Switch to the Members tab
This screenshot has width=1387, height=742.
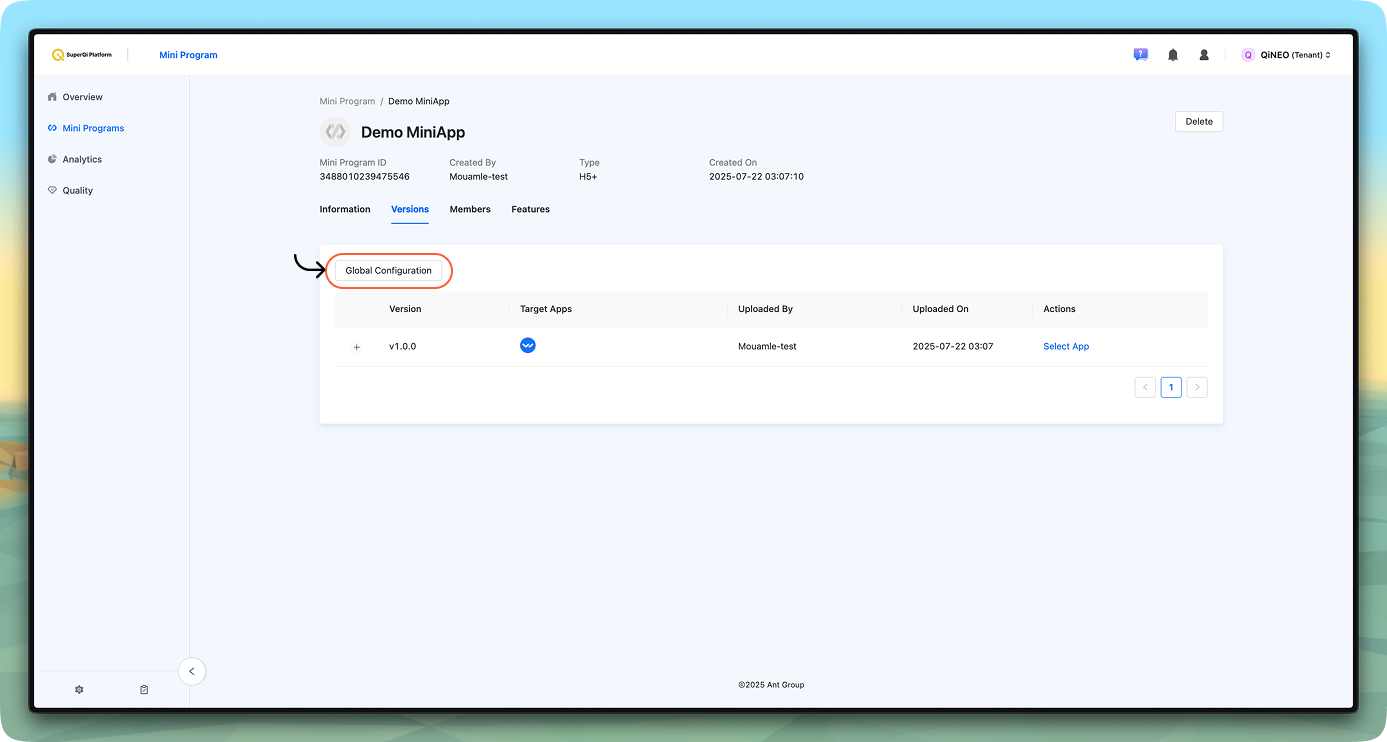click(x=470, y=209)
